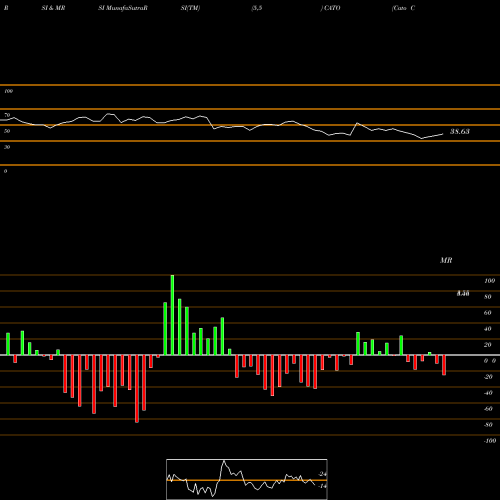
Task: Select the CATO ticker label
Action: 331,8
